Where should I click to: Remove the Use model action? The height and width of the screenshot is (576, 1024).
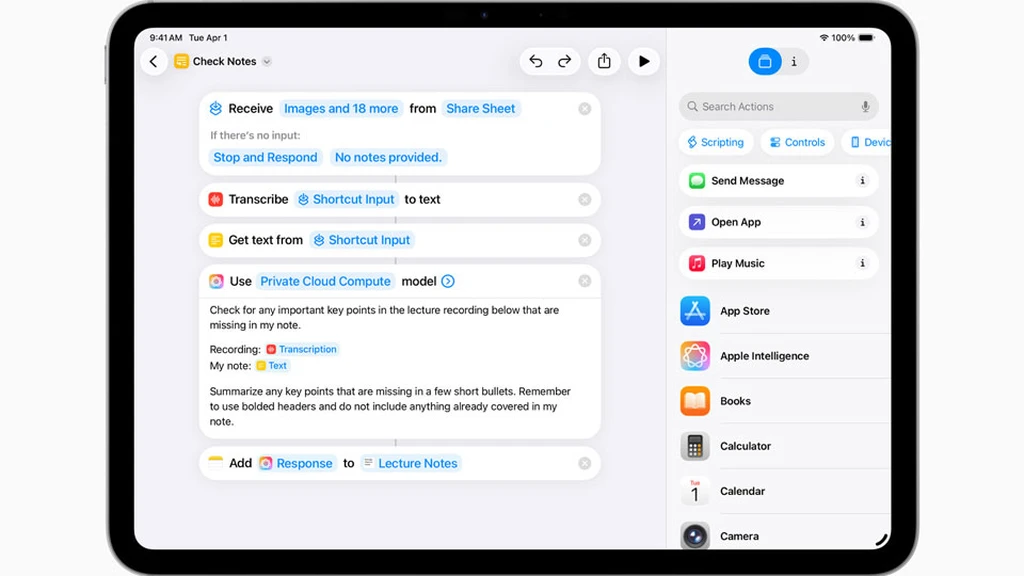click(584, 281)
